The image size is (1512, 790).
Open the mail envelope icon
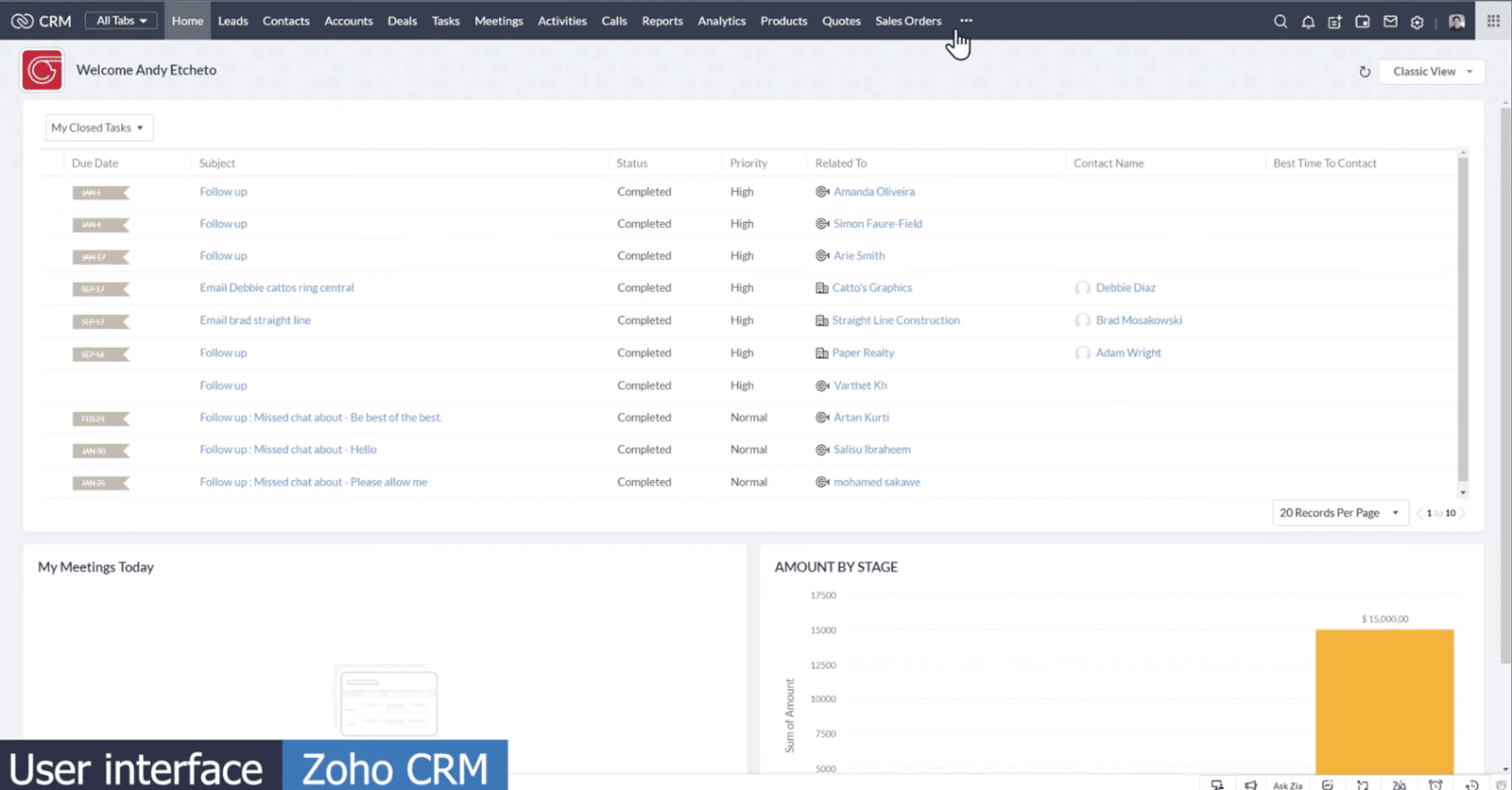1390,21
